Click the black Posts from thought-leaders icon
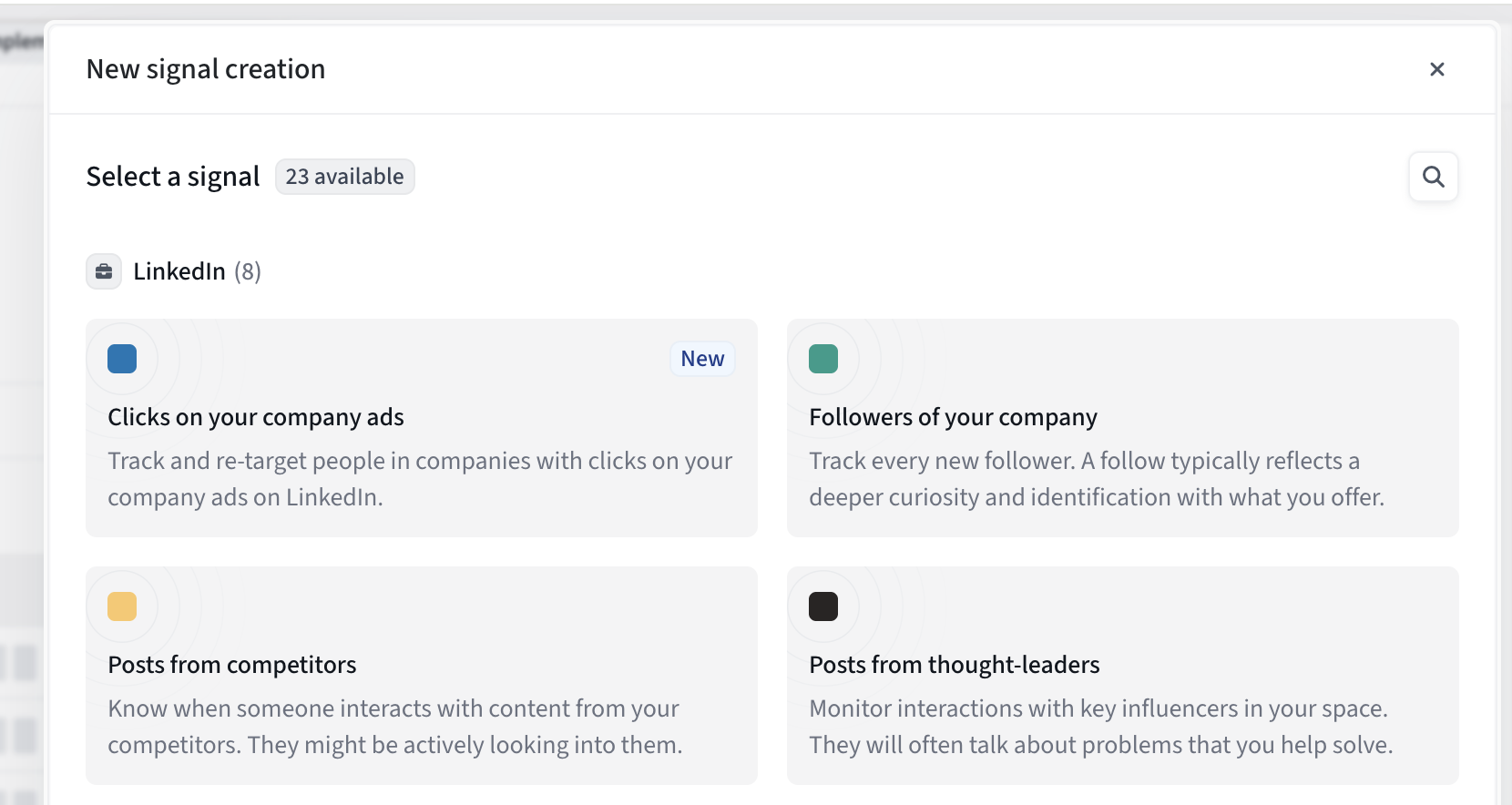 [x=823, y=606]
